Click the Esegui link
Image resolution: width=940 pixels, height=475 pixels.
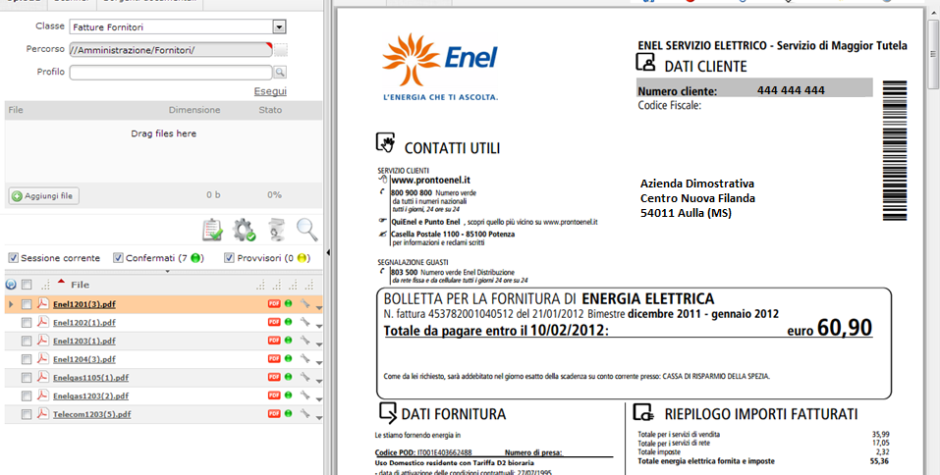point(270,91)
